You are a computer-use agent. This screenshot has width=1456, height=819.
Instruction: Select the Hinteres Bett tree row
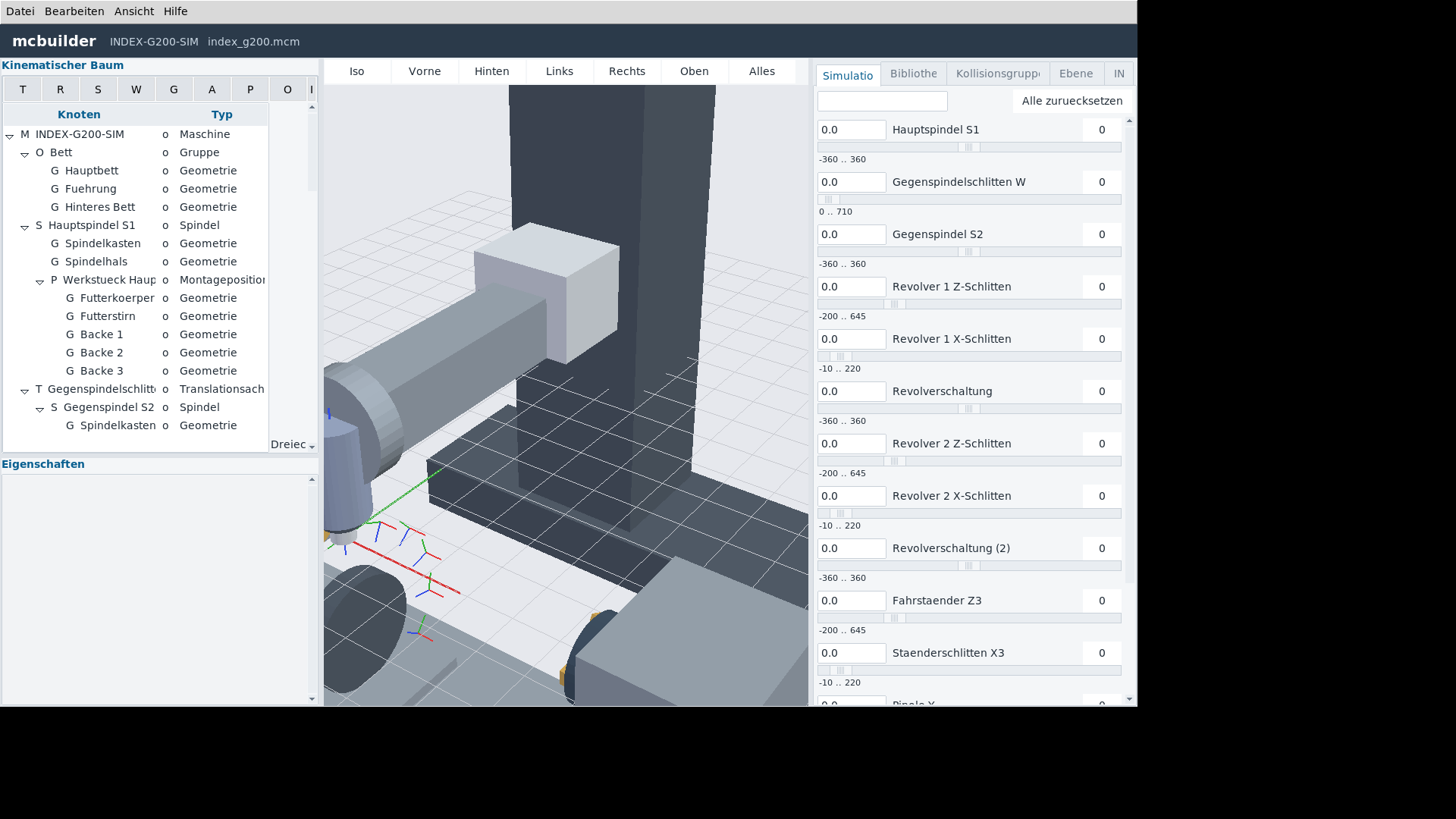coord(136,207)
